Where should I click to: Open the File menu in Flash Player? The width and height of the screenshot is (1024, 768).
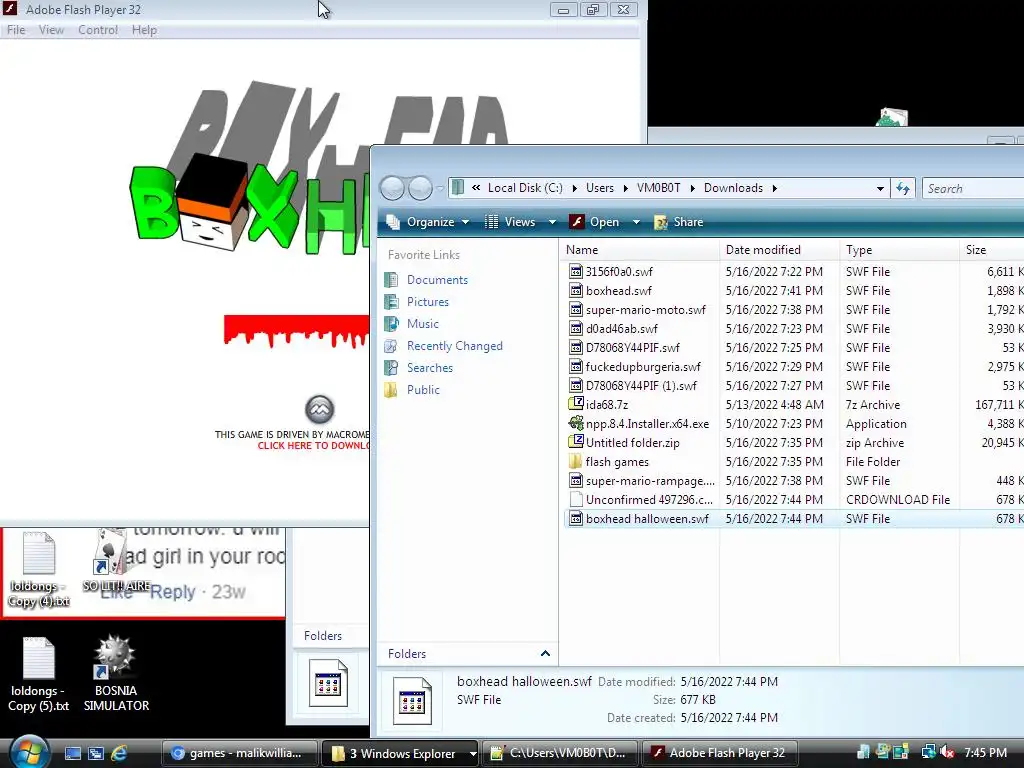[x=16, y=30]
